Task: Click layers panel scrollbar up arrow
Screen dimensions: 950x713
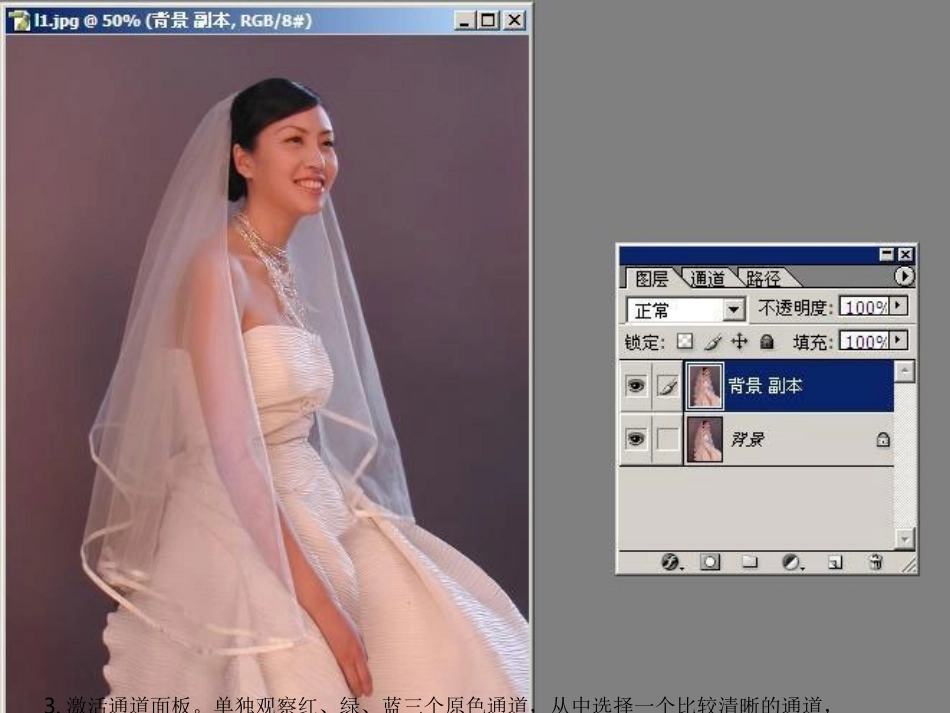Action: (x=904, y=371)
